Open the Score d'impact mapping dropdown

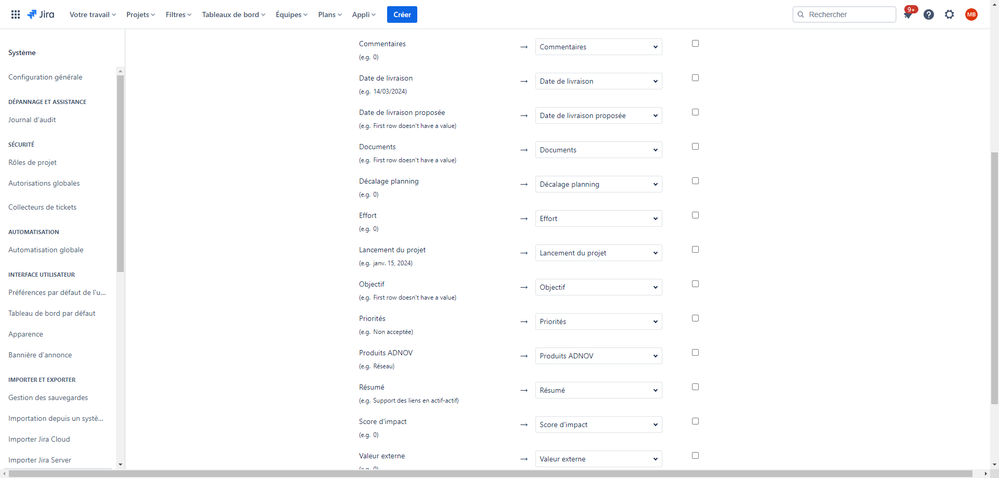click(598, 424)
